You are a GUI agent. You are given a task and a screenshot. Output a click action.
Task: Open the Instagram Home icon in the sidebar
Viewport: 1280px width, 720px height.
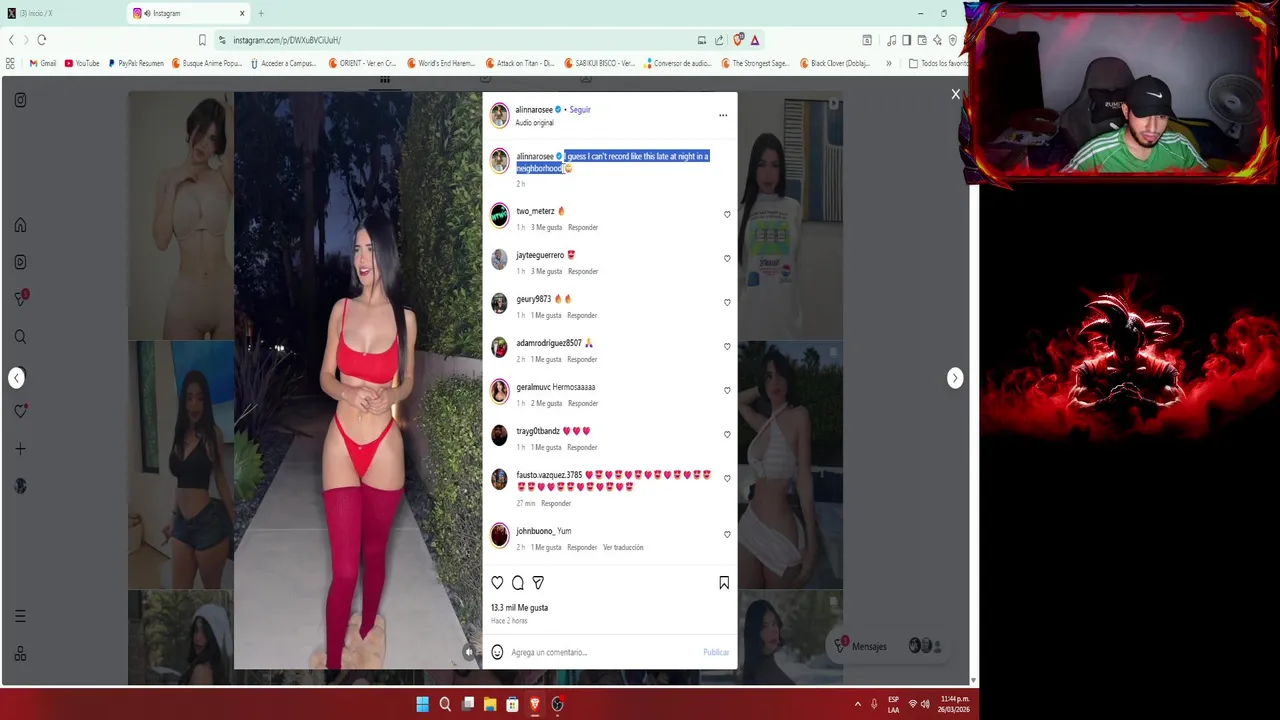point(20,225)
